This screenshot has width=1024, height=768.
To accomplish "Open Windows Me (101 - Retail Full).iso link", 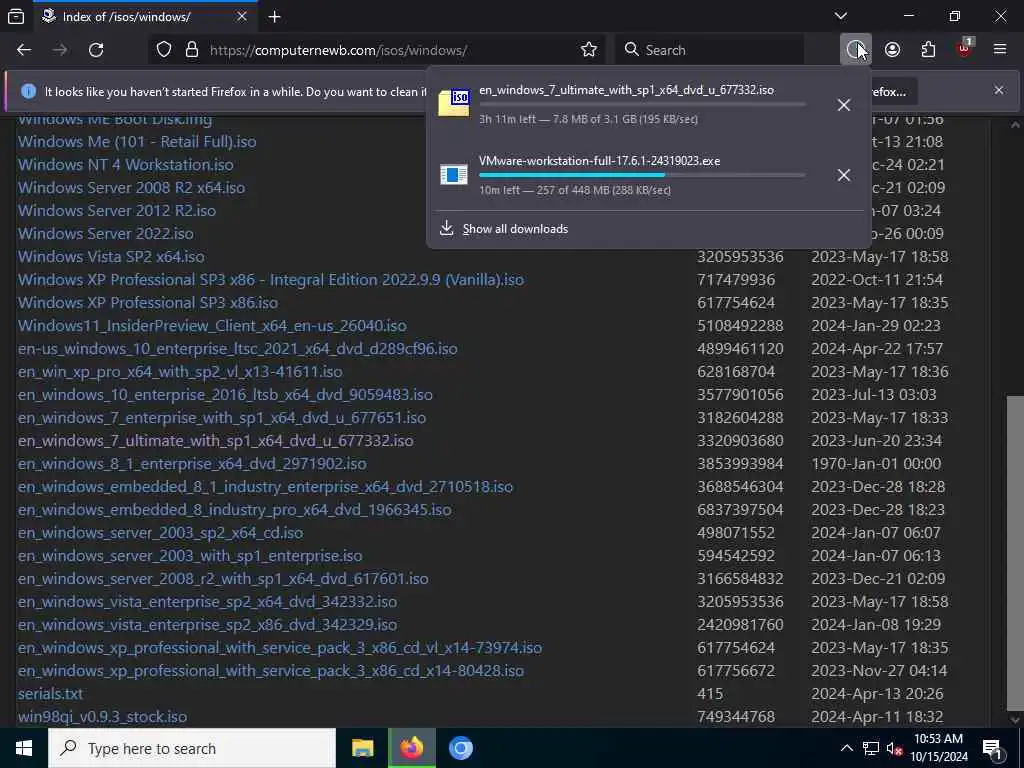I will pos(137,142).
